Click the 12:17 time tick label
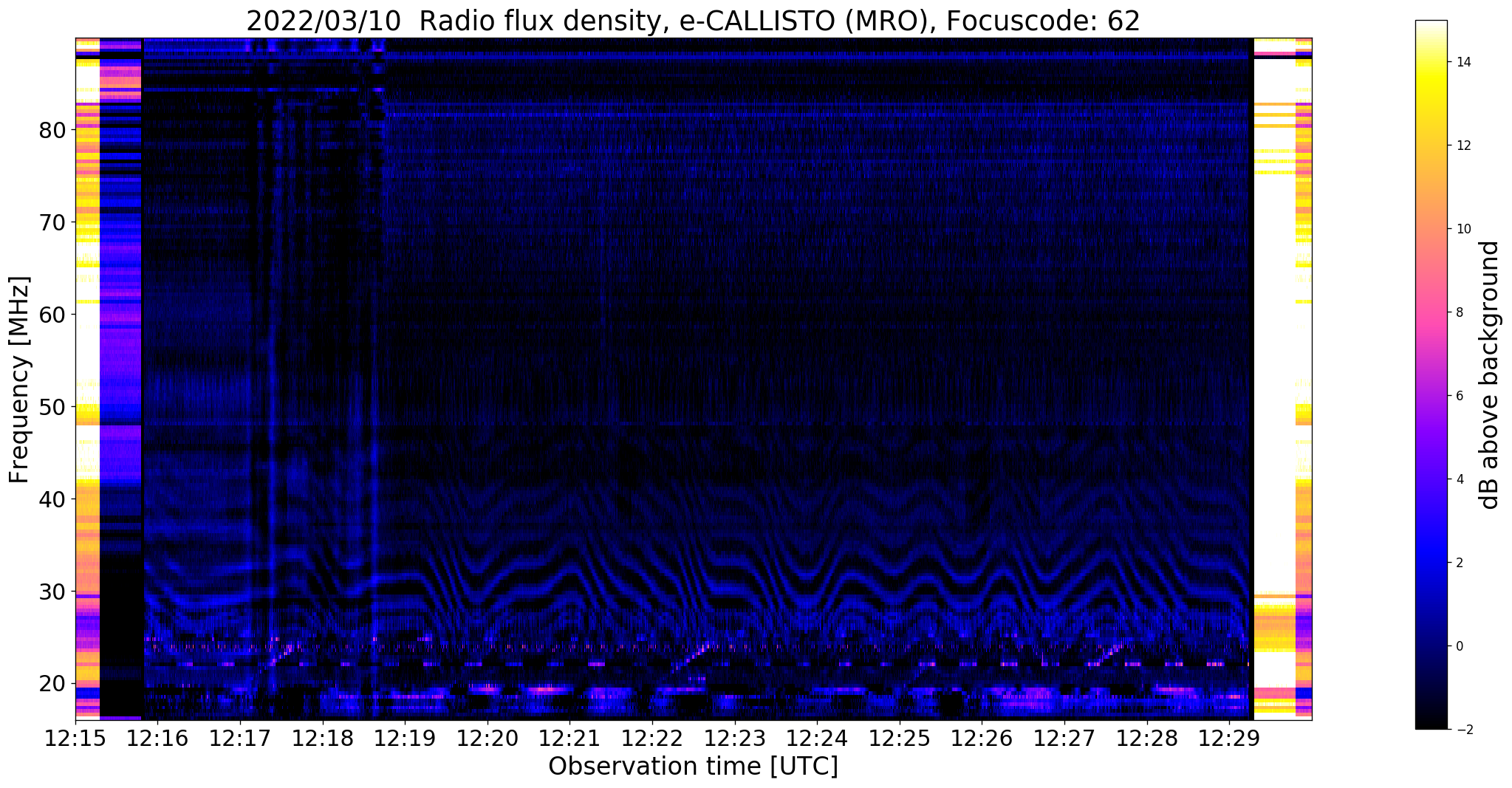1512x788 pixels. tap(240, 738)
